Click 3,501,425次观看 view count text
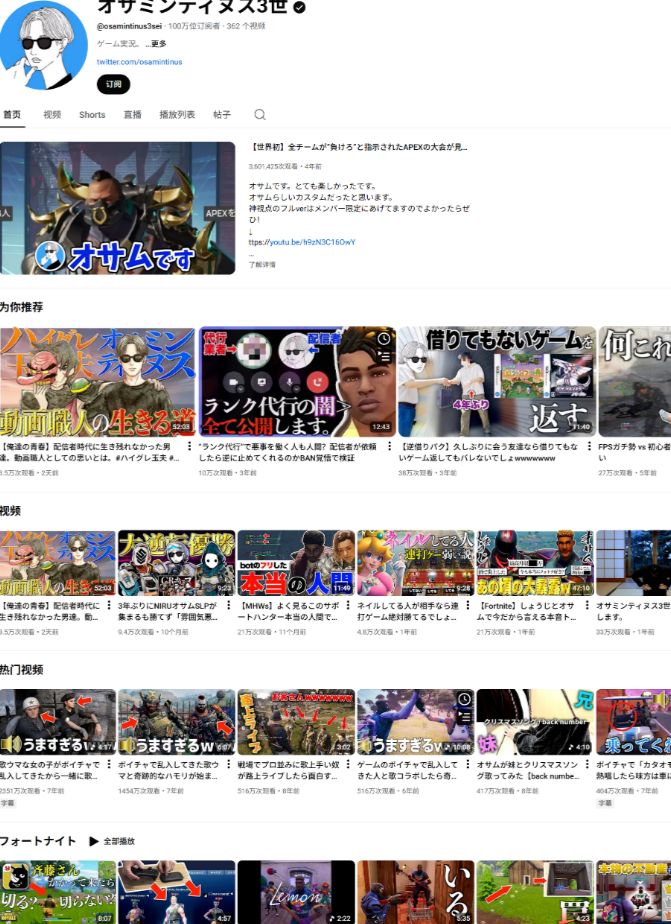This screenshot has width=671, height=924. point(273,167)
